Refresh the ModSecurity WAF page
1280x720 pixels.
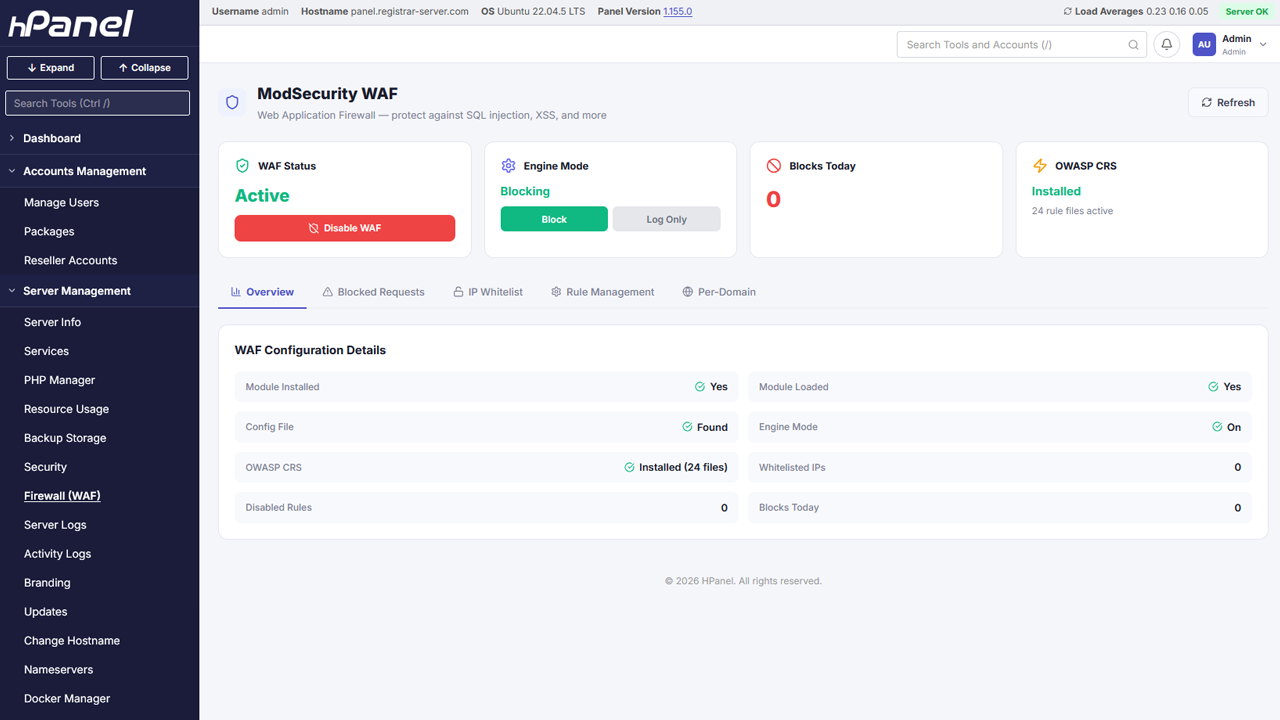click(x=1228, y=102)
